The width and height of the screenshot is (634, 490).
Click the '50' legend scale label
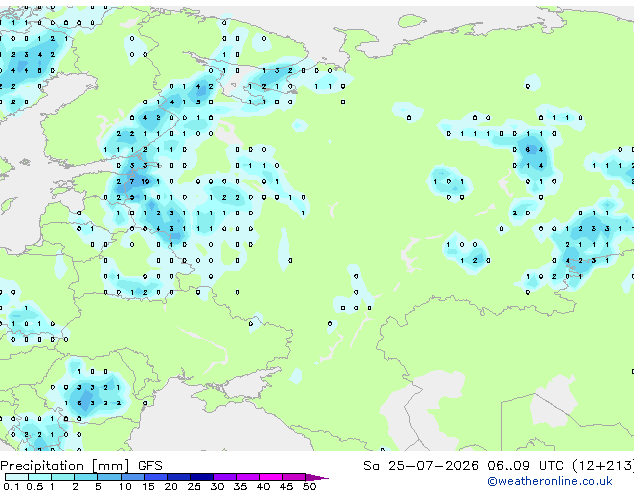(310, 486)
